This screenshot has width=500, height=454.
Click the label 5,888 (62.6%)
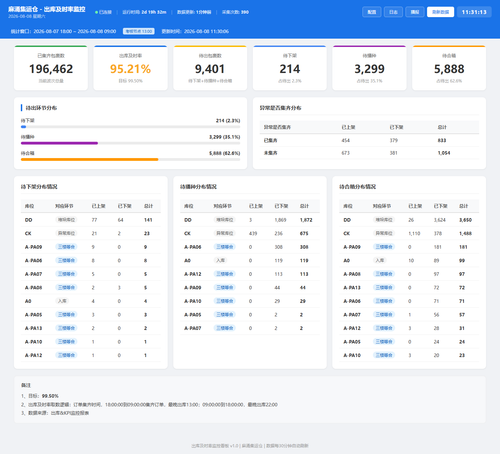coord(225,153)
